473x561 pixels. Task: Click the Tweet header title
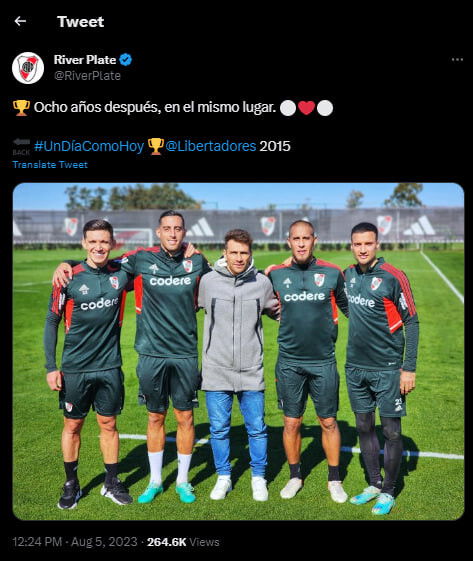(x=81, y=22)
